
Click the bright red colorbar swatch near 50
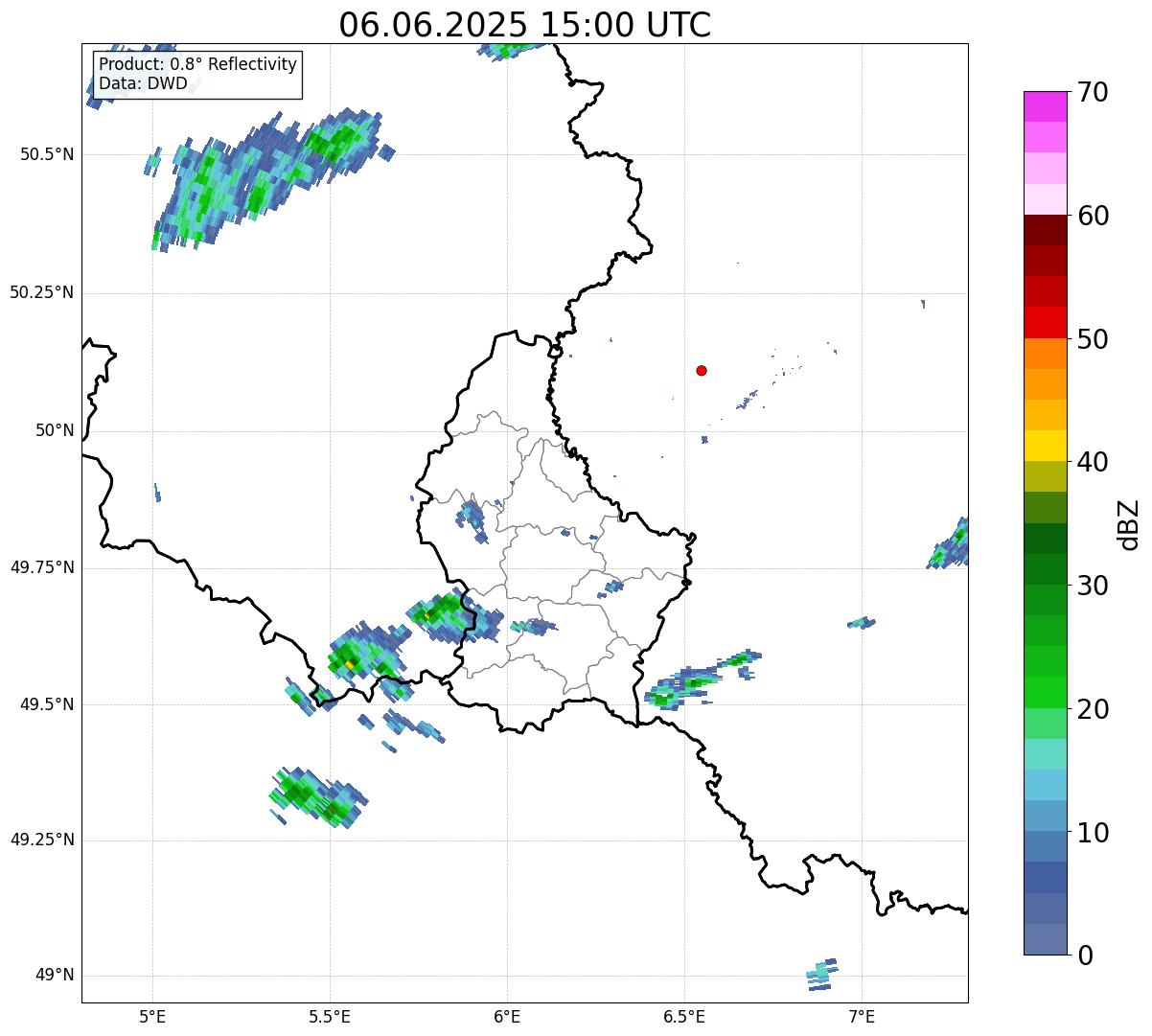click(1046, 323)
